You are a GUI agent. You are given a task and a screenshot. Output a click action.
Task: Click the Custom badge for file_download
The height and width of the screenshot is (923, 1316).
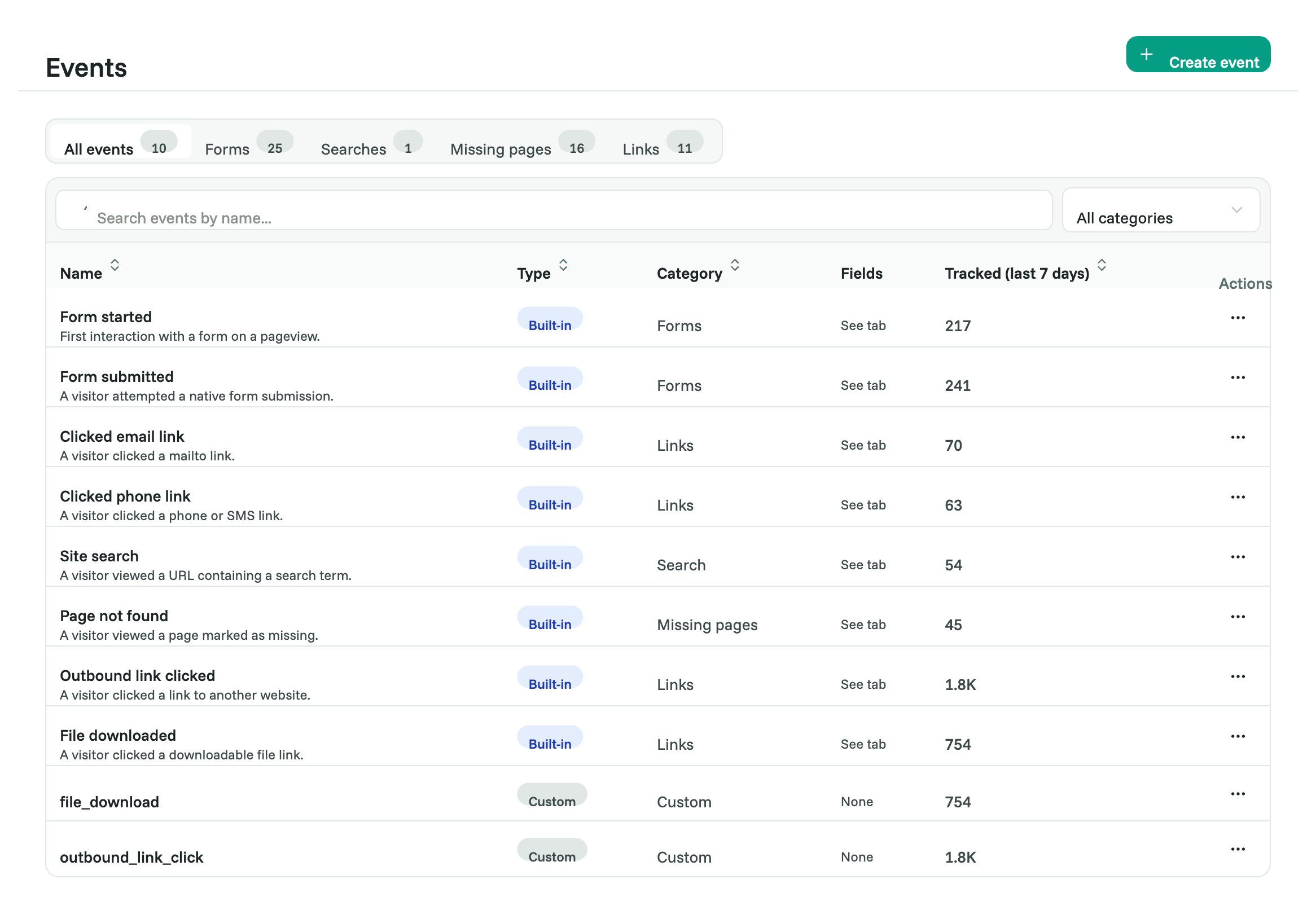click(552, 795)
